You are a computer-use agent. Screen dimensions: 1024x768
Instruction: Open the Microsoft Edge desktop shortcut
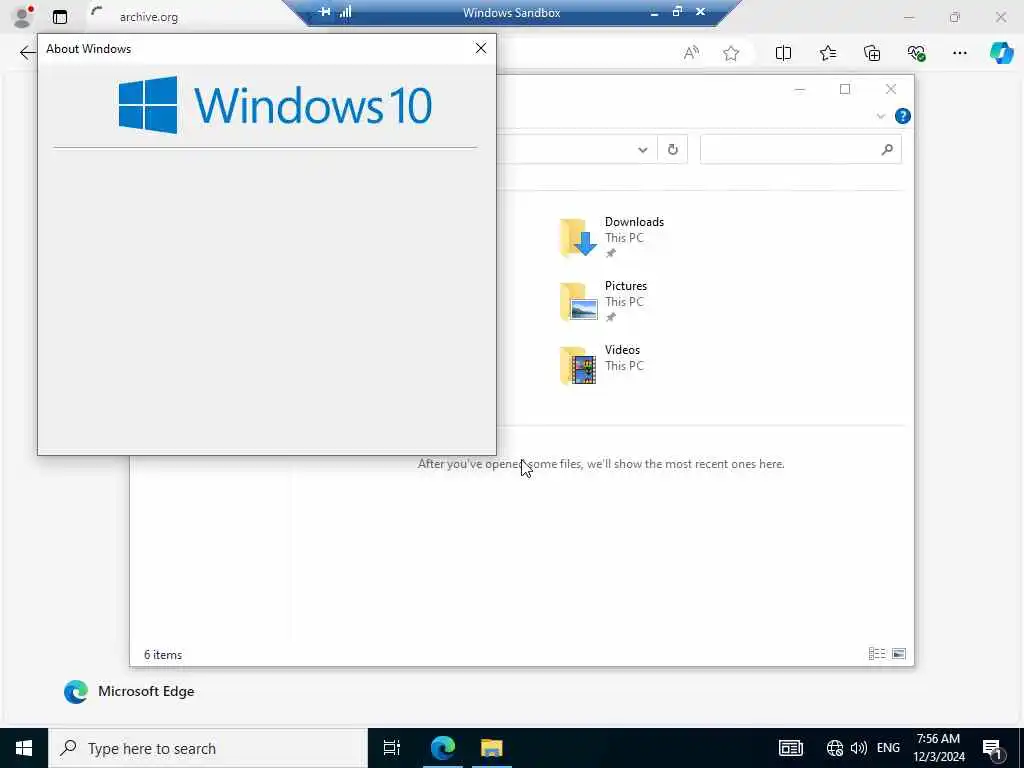[x=129, y=692]
